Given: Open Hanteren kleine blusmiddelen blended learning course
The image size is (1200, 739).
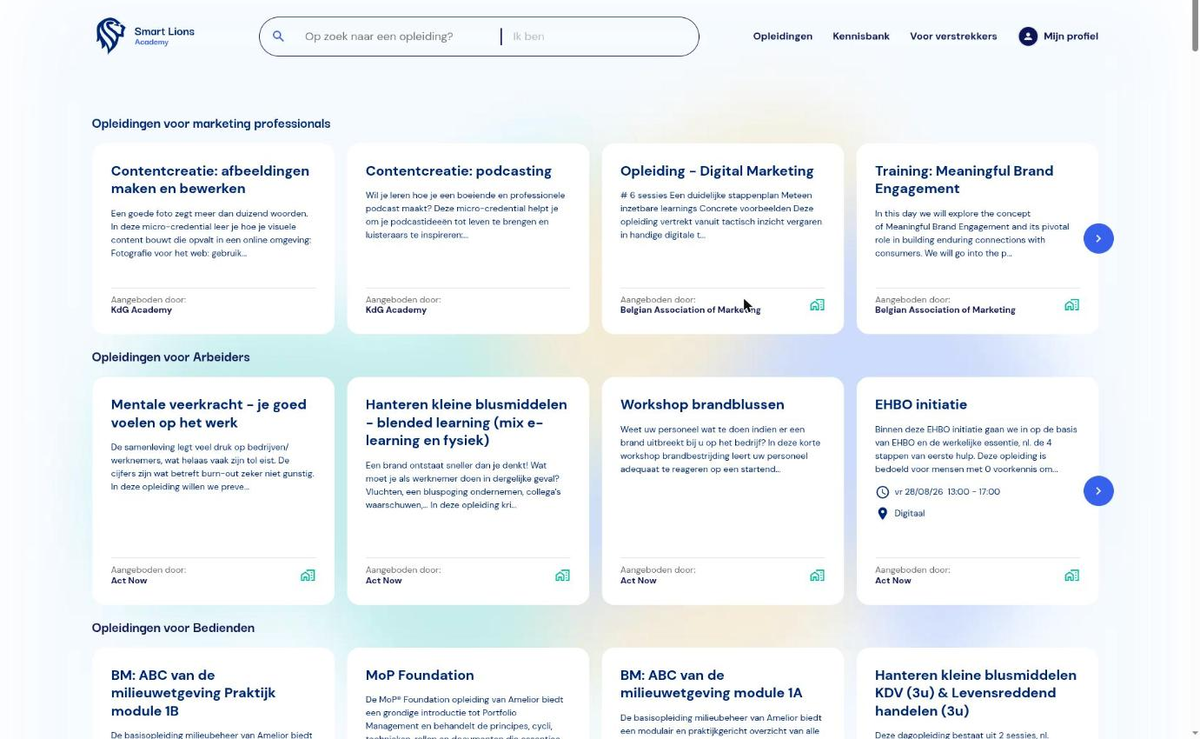Looking at the screenshot, I should pos(466,422).
